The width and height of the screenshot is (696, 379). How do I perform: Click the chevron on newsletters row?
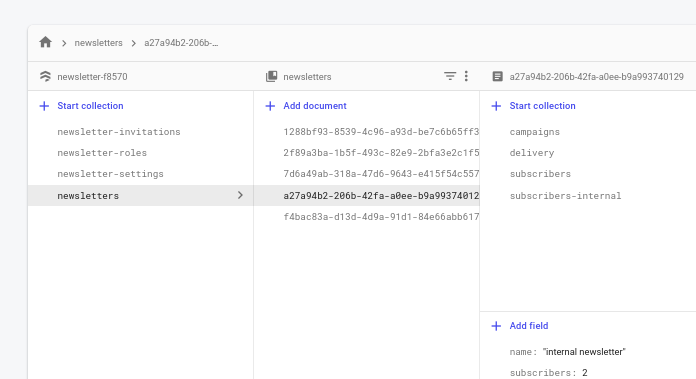[240, 195]
